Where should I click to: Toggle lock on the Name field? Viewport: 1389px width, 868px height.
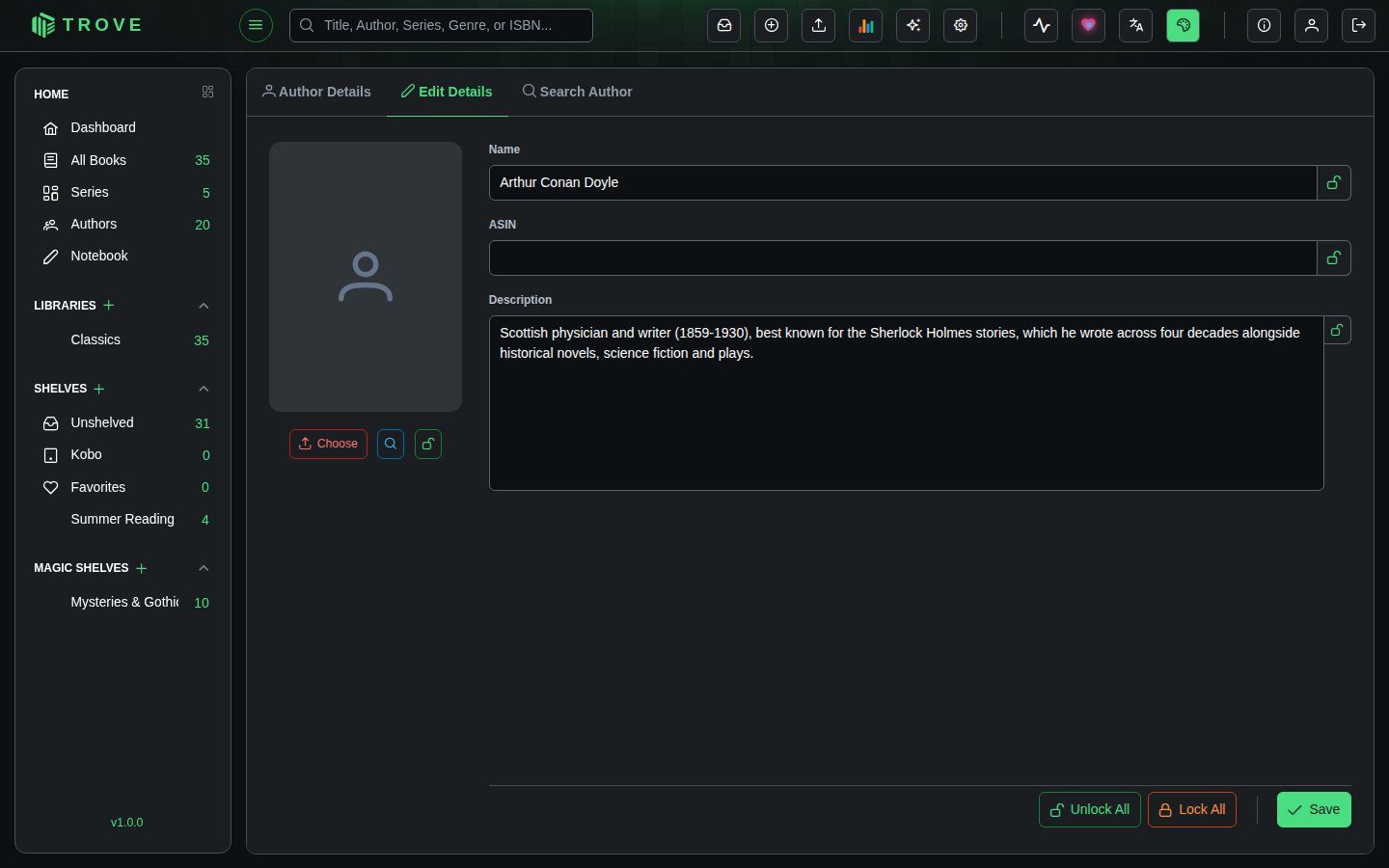click(x=1334, y=182)
